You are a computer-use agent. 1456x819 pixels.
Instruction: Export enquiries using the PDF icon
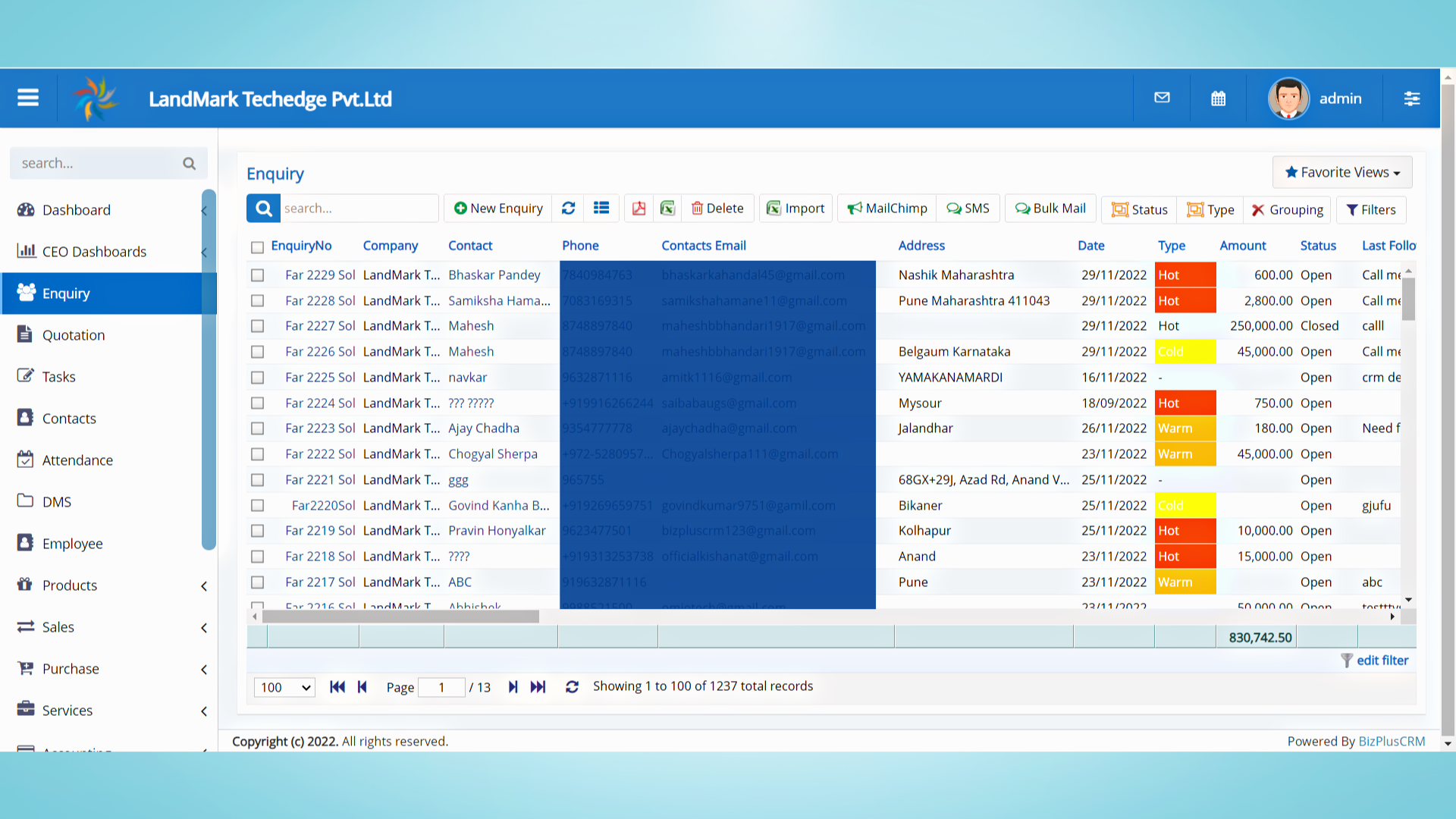pyautogui.click(x=639, y=209)
